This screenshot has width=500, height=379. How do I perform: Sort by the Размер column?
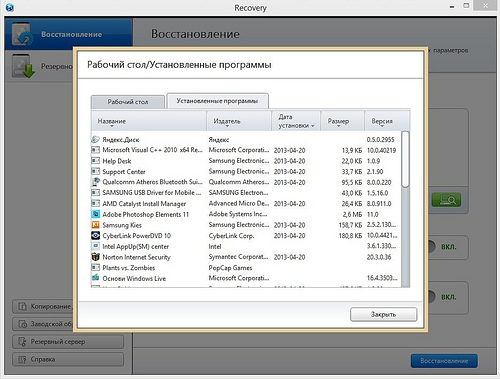pyautogui.click(x=342, y=121)
